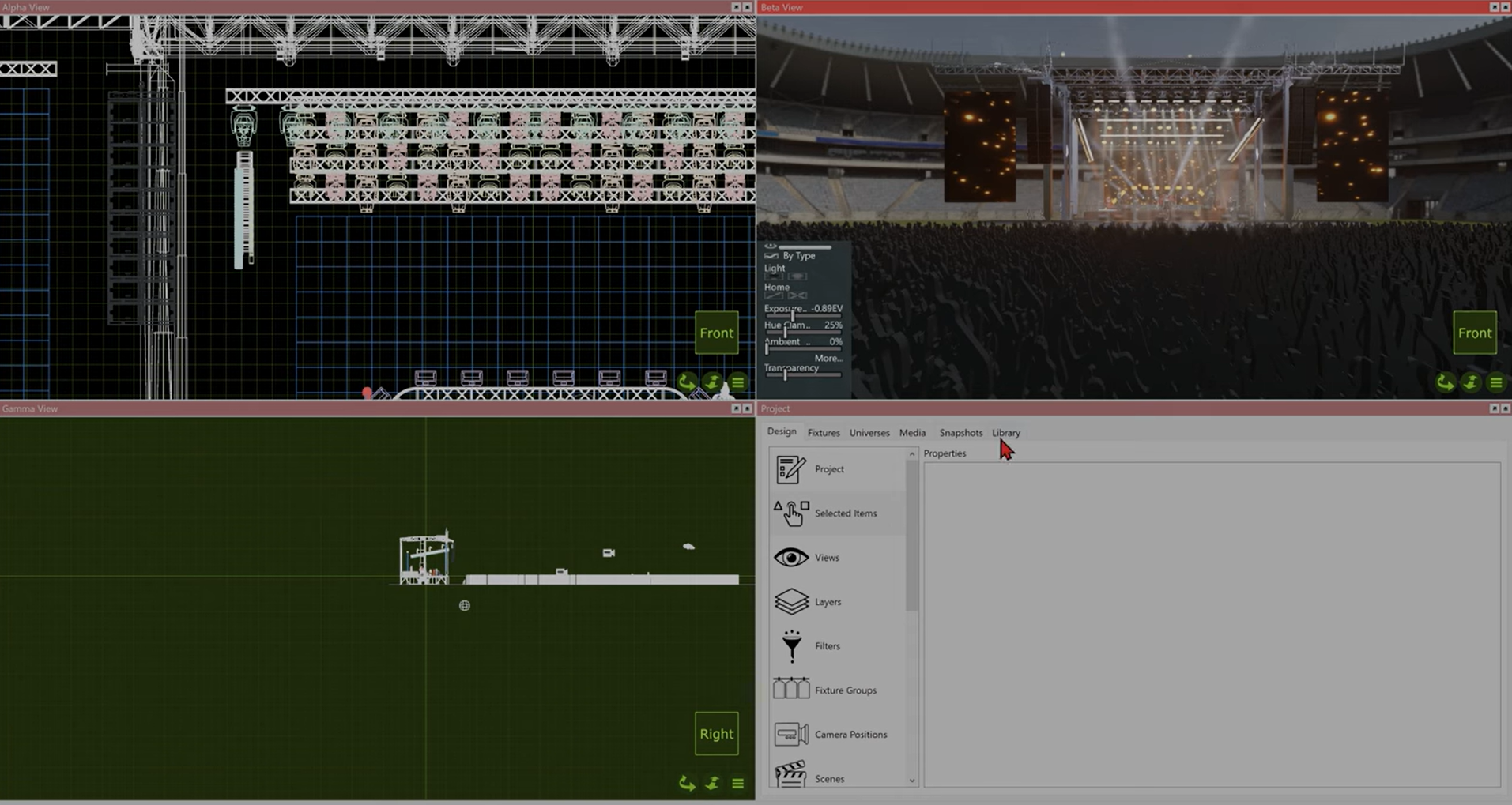Switch to the Fixtures tab
Image resolution: width=1512 pixels, height=805 pixels.
pos(824,433)
